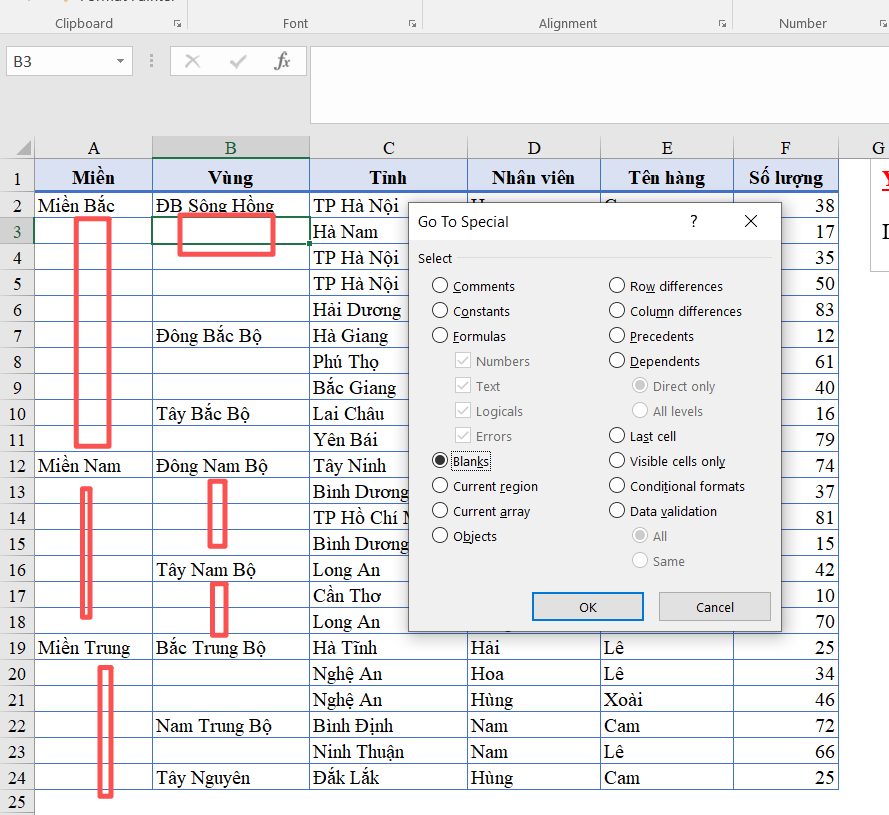Click the formula bar Cancel X icon
The width and height of the screenshot is (889, 815).
click(193, 62)
